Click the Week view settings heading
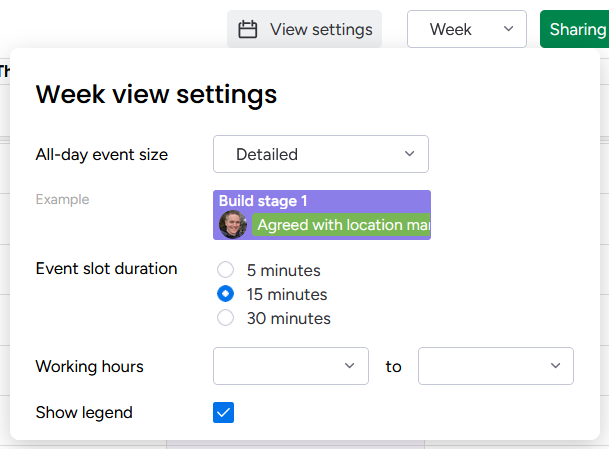This screenshot has height=449, width=609. [x=156, y=95]
